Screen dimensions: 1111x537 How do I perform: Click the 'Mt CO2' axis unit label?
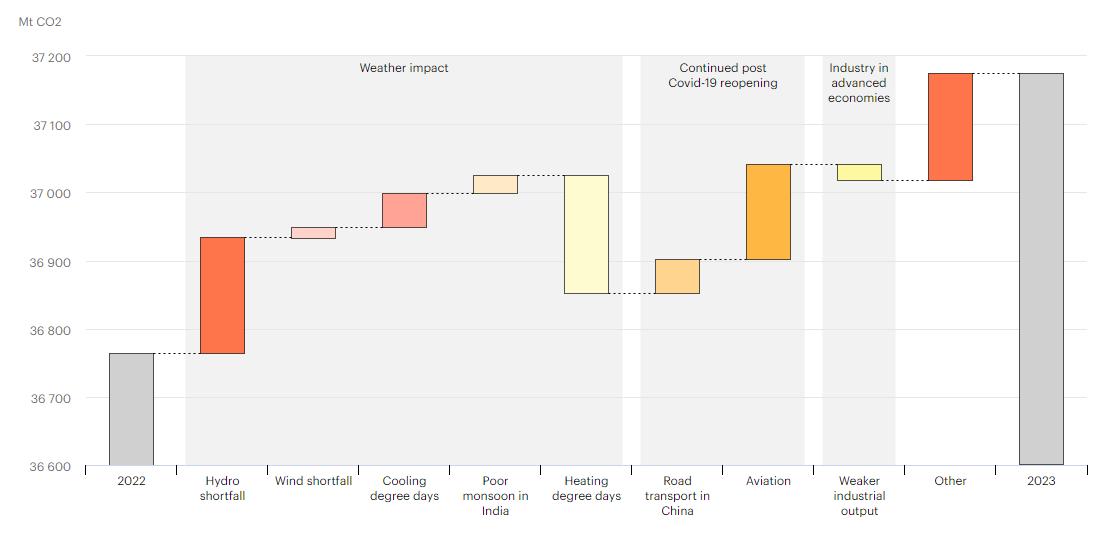40,21
